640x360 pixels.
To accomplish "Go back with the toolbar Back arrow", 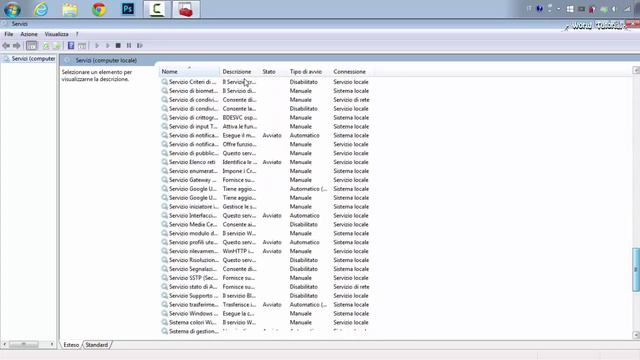I will click(6, 46).
